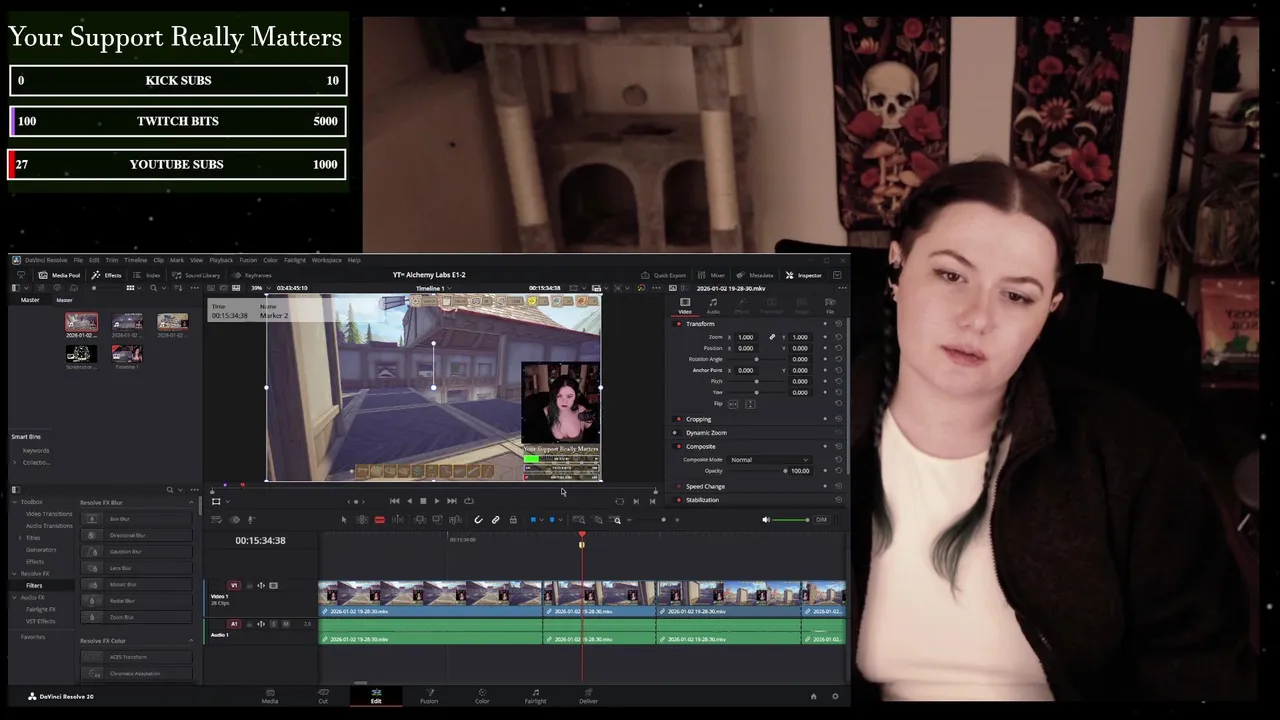The width and height of the screenshot is (1280, 720).
Task: Open the Workspace menu
Action: click(x=326, y=260)
